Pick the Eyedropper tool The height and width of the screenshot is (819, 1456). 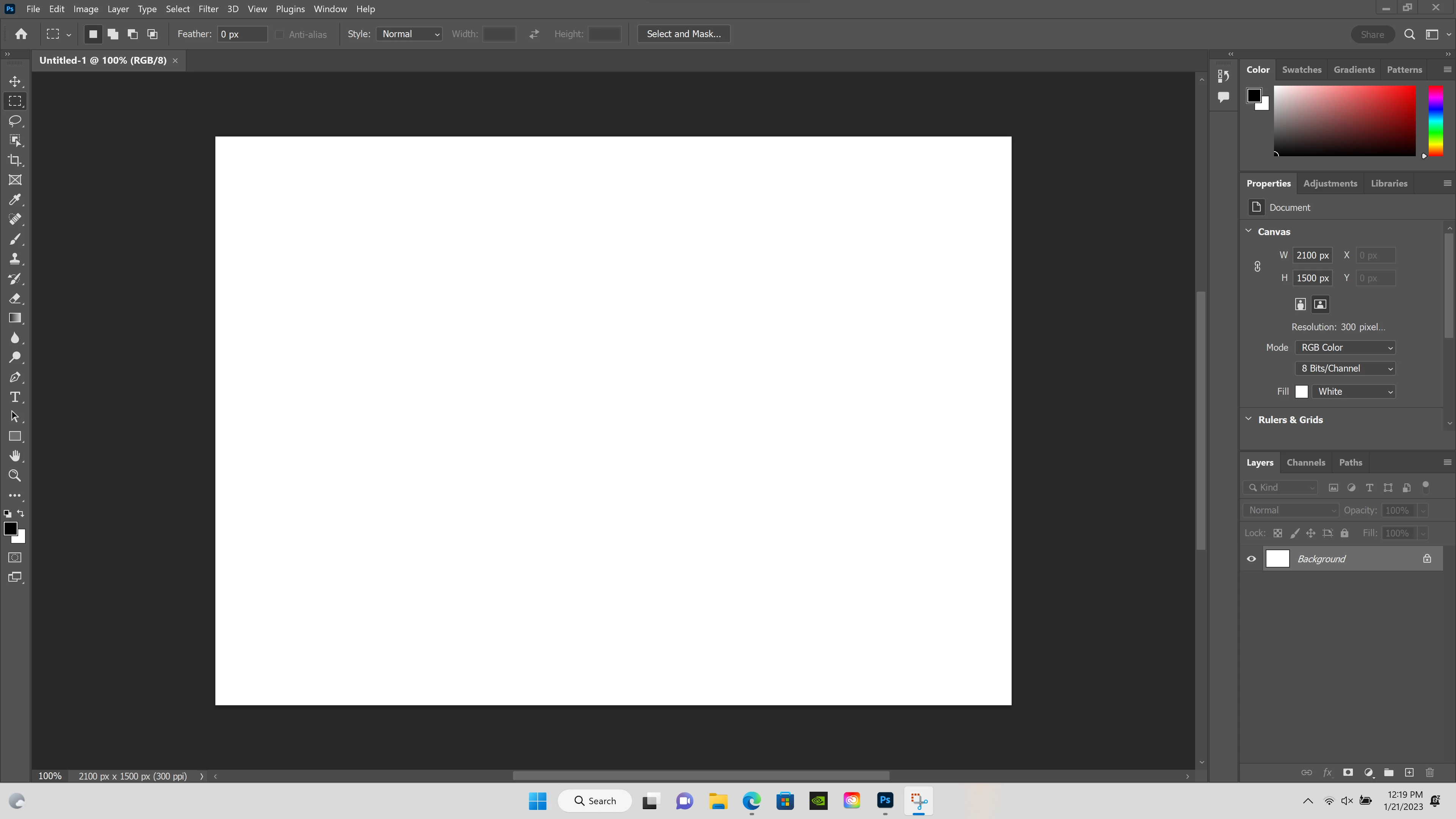click(15, 199)
